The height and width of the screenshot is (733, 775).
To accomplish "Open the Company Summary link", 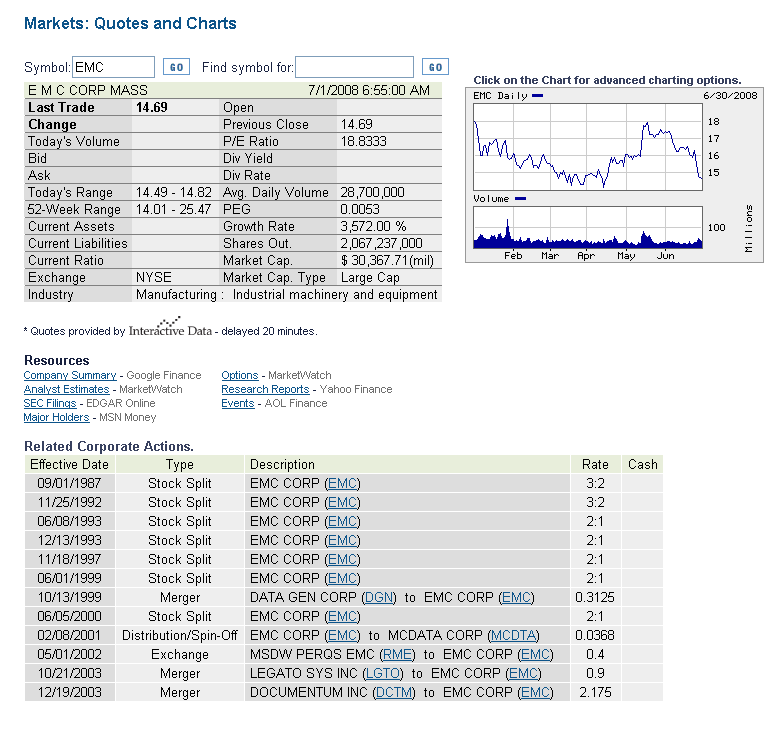I will (x=70, y=375).
